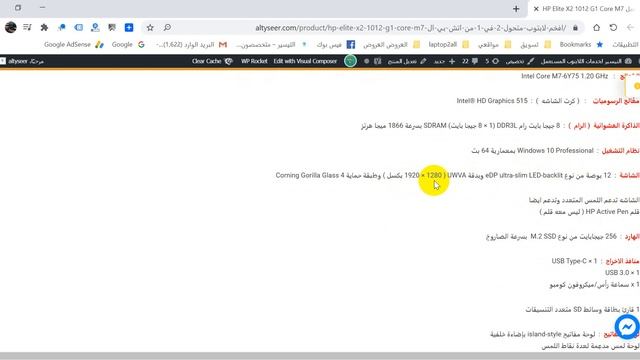The width and height of the screenshot is (640, 360).
Task: Click the 'DDR3L' RAM specification text
Action: [x=506, y=126]
